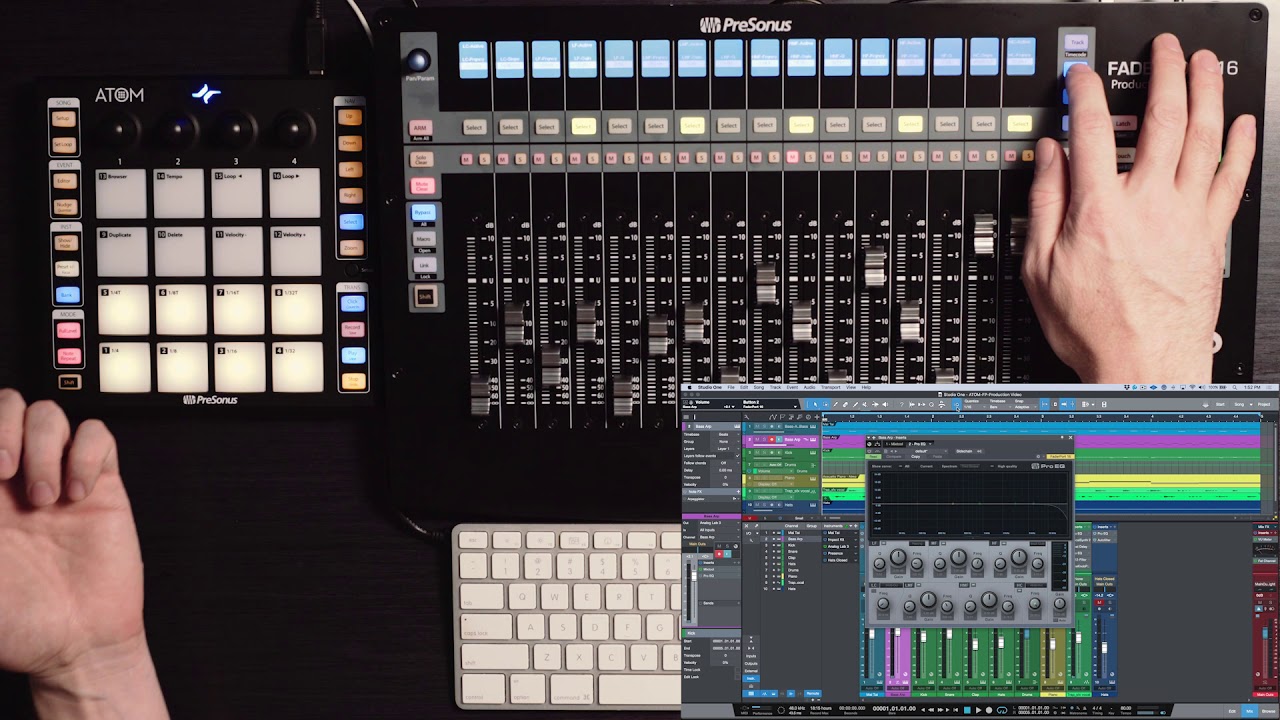
Task: Open track list wrench options icon
Action: pos(746,417)
